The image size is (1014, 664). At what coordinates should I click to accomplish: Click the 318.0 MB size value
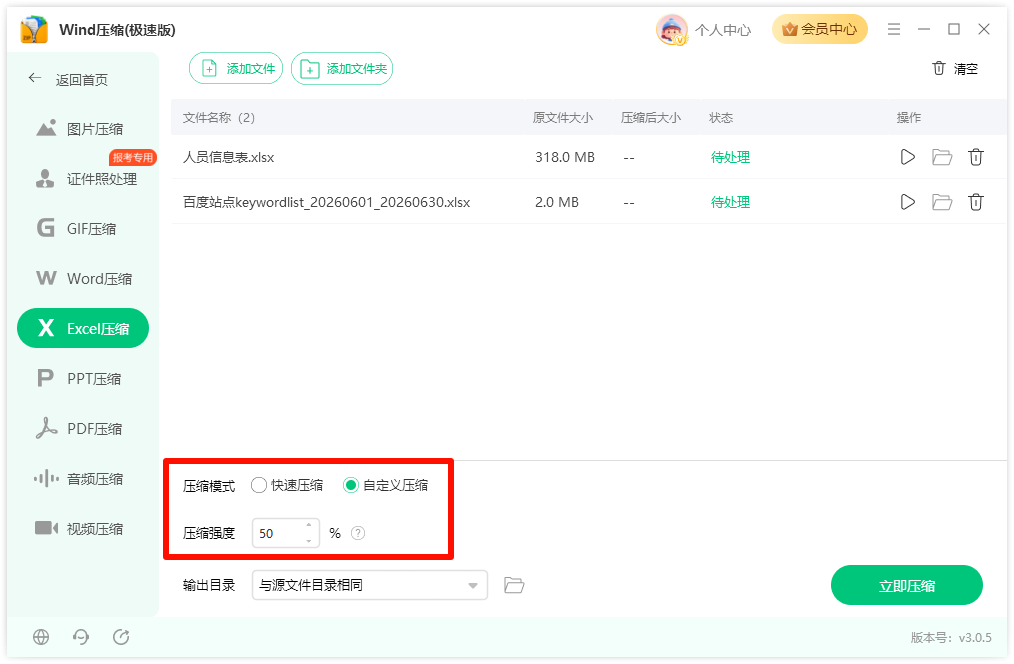coord(565,157)
